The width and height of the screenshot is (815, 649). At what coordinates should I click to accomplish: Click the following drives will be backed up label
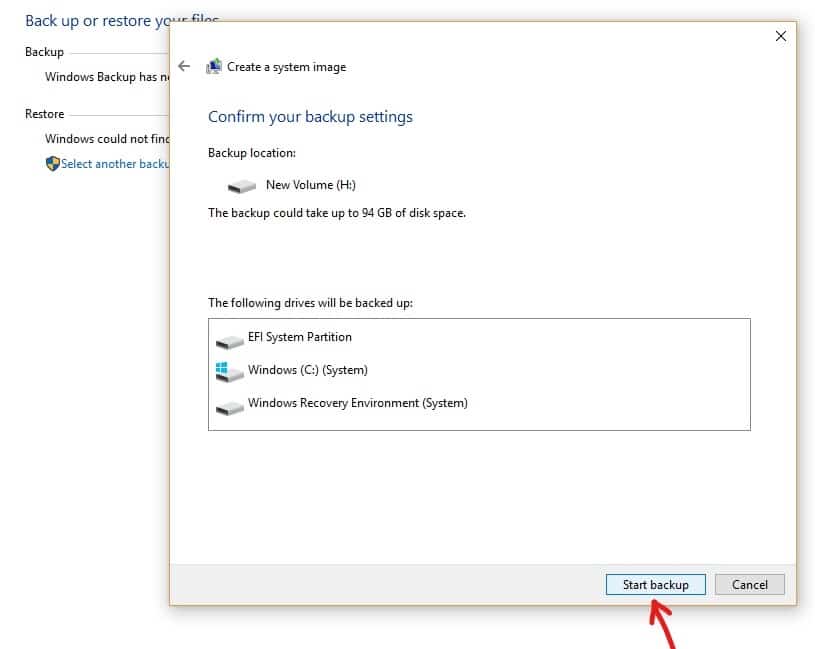point(310,303)
